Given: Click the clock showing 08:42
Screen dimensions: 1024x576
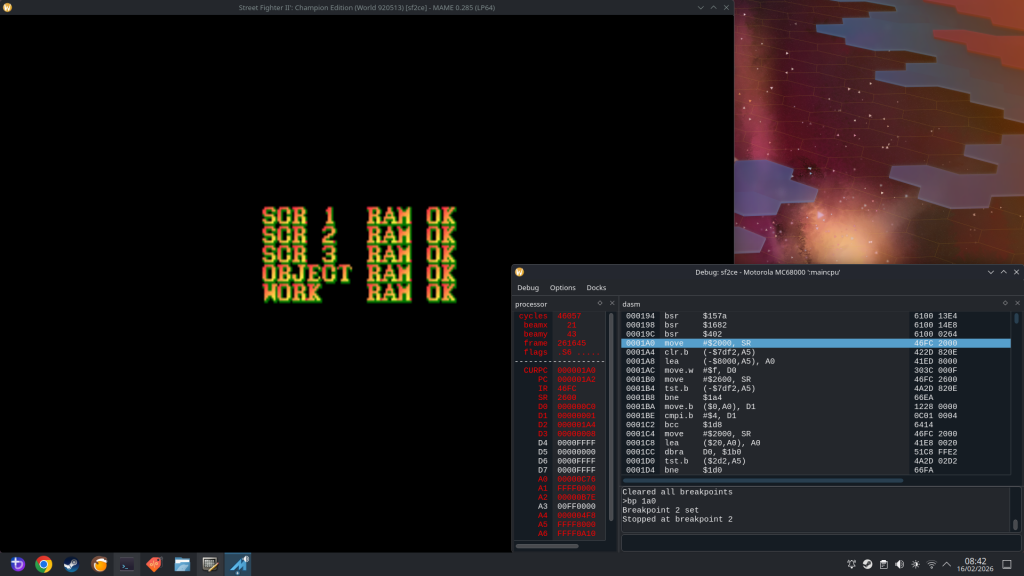Looking at the screenshot, I should (976, 564).
